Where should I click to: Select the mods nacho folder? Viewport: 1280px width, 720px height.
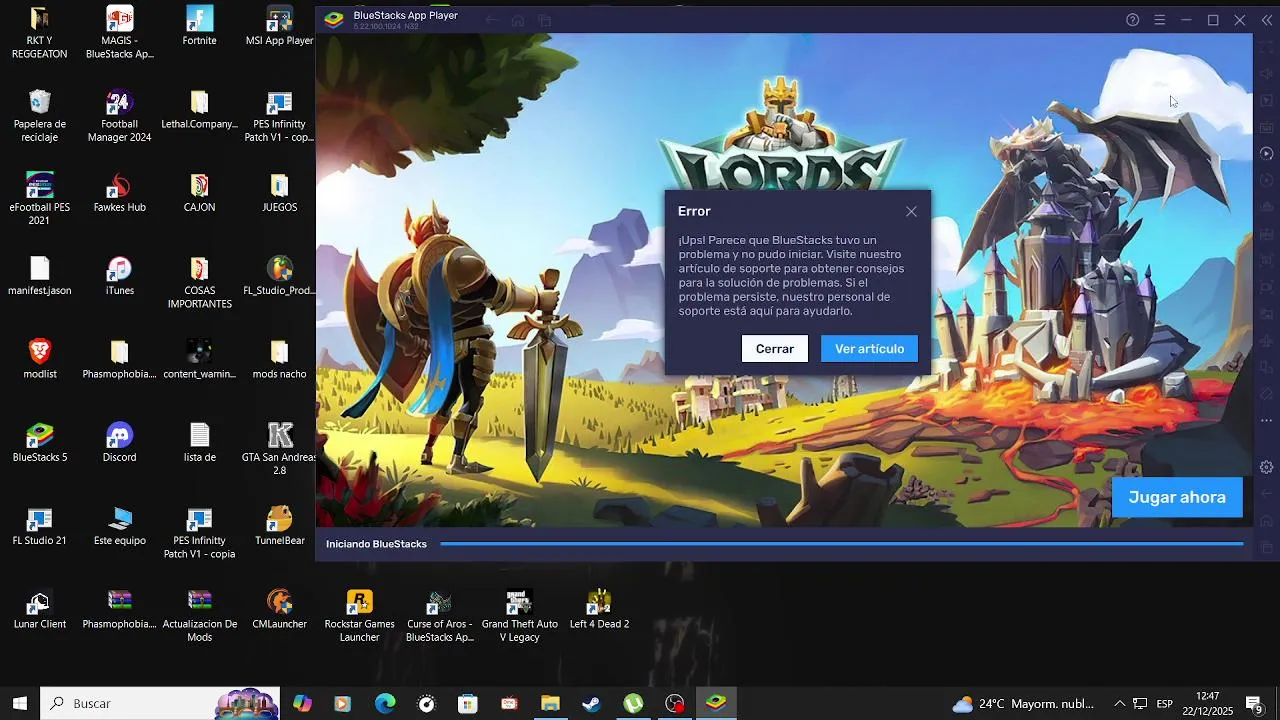tap(280, 359)
